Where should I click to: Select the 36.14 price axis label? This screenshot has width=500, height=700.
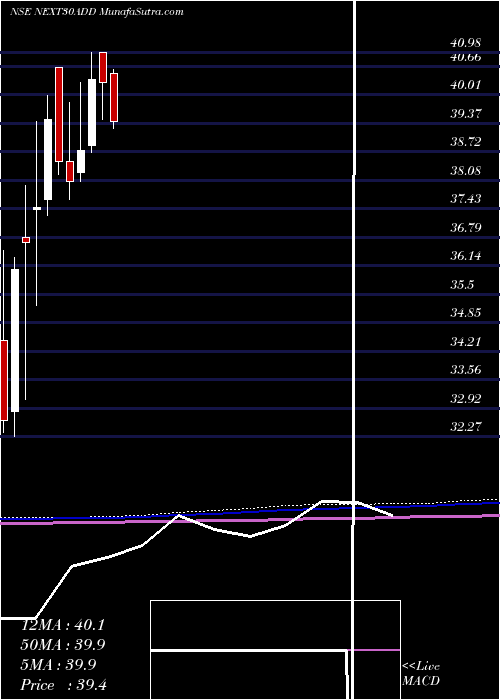coord(466,256)
